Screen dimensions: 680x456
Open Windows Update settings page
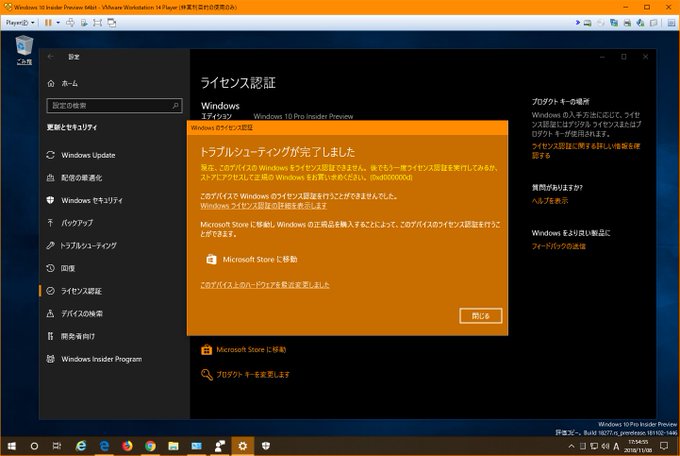(x=81, y=155)
